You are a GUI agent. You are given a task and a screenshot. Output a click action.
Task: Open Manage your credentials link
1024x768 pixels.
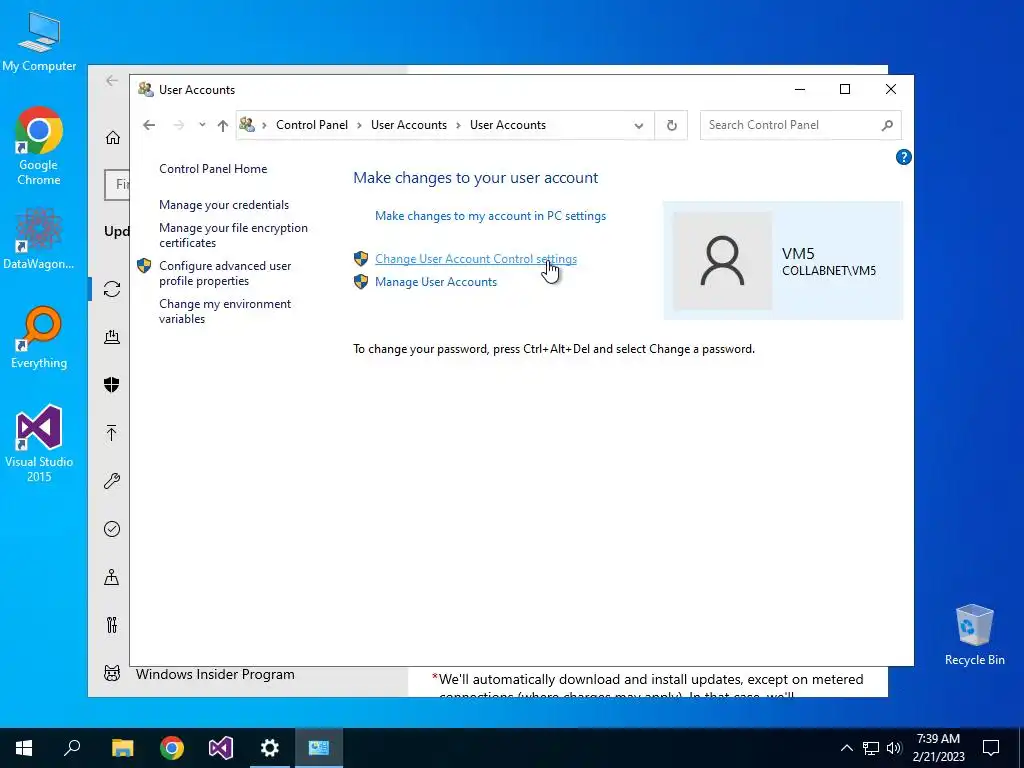[x=223, y=205]
